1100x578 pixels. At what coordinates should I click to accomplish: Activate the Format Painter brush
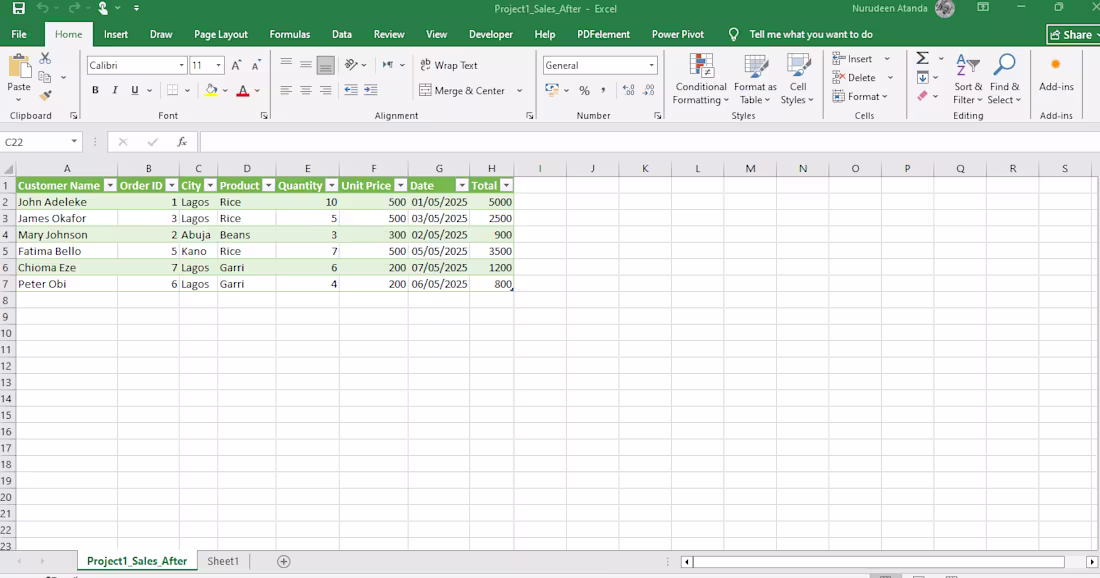pos(45,95)
